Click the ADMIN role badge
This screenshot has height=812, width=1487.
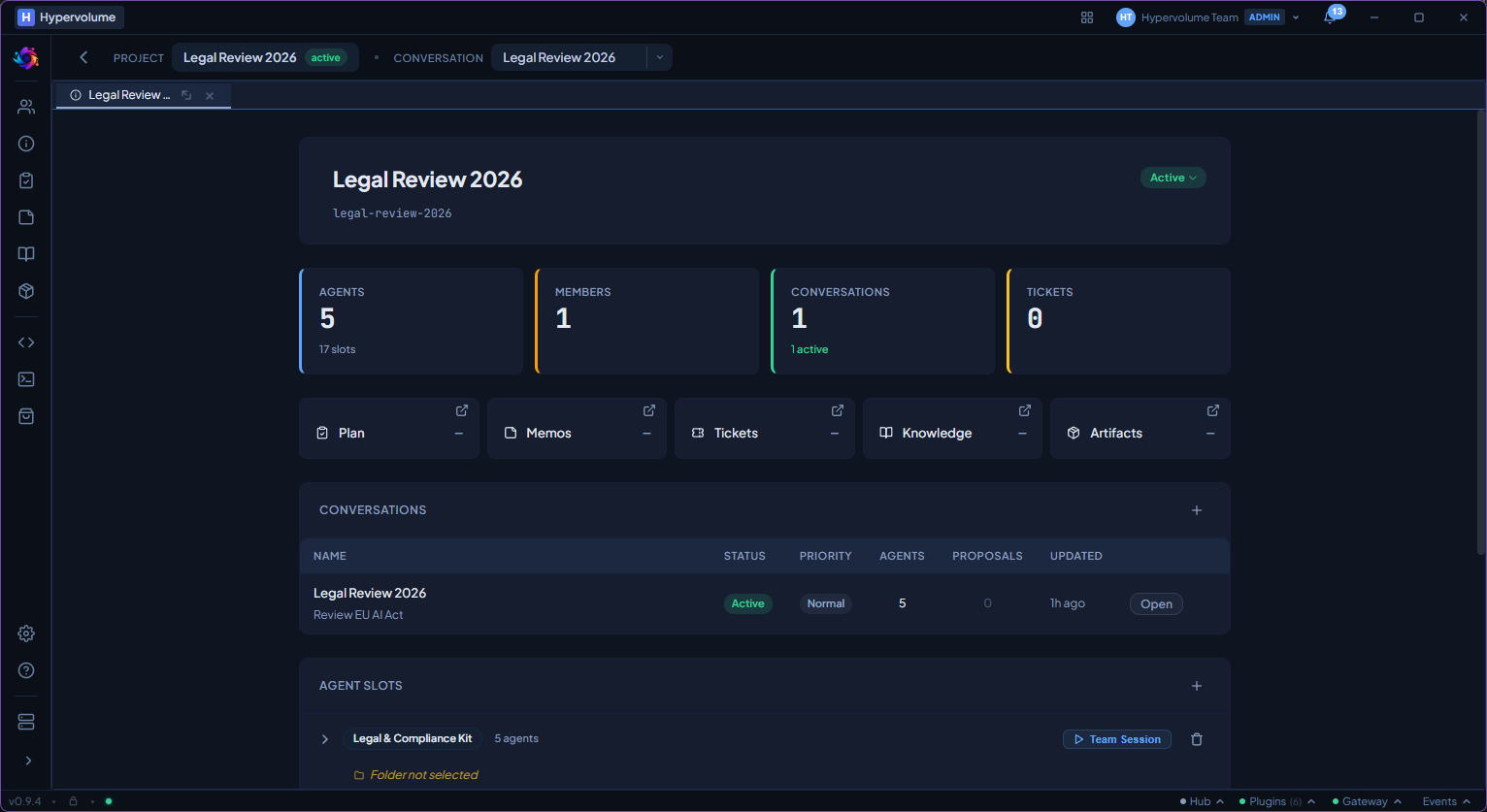1265,17
